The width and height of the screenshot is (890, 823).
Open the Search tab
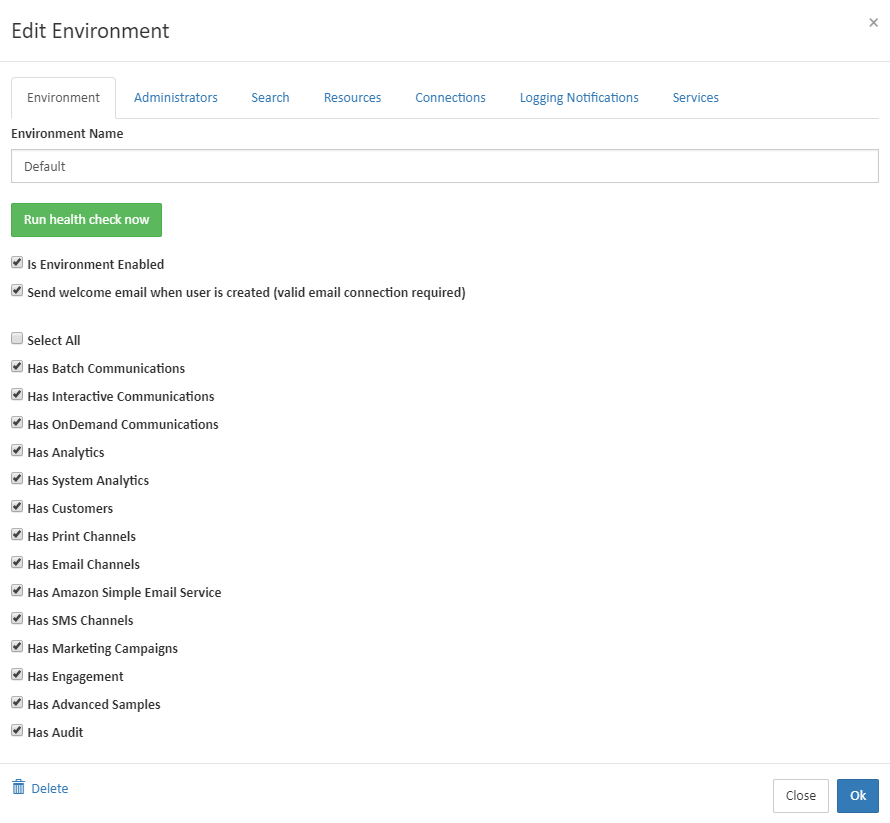(270, 98)
